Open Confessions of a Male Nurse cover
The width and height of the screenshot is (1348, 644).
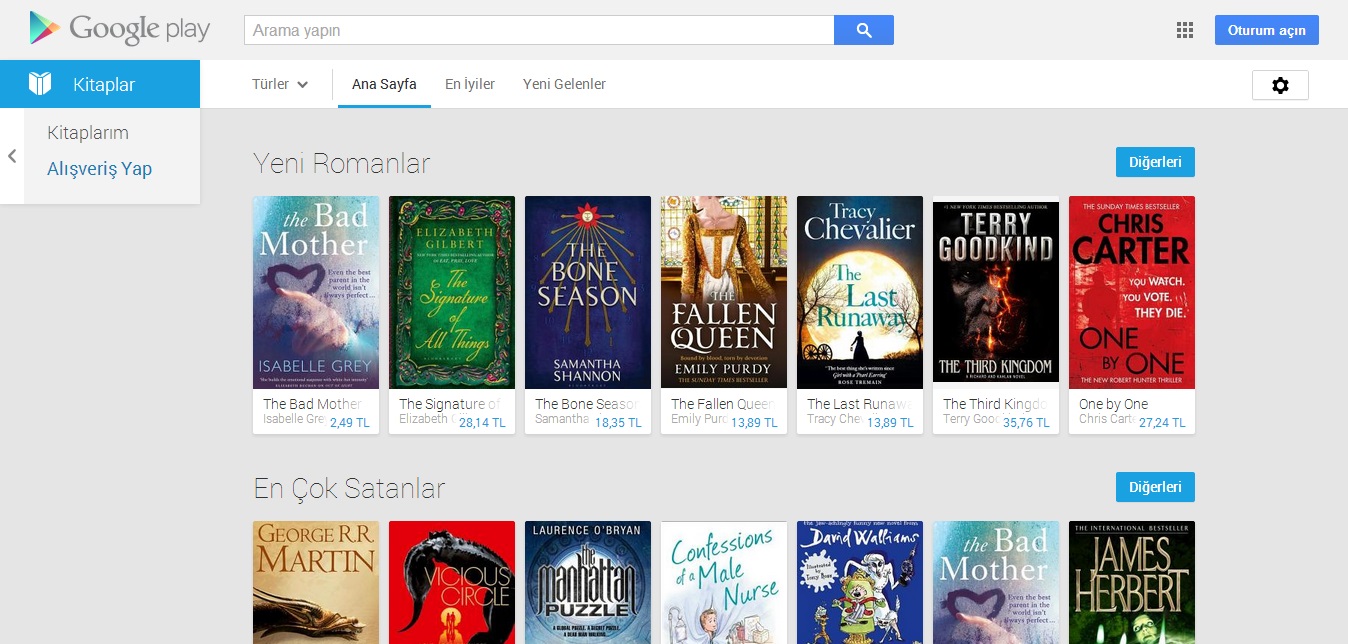(724, 582)
